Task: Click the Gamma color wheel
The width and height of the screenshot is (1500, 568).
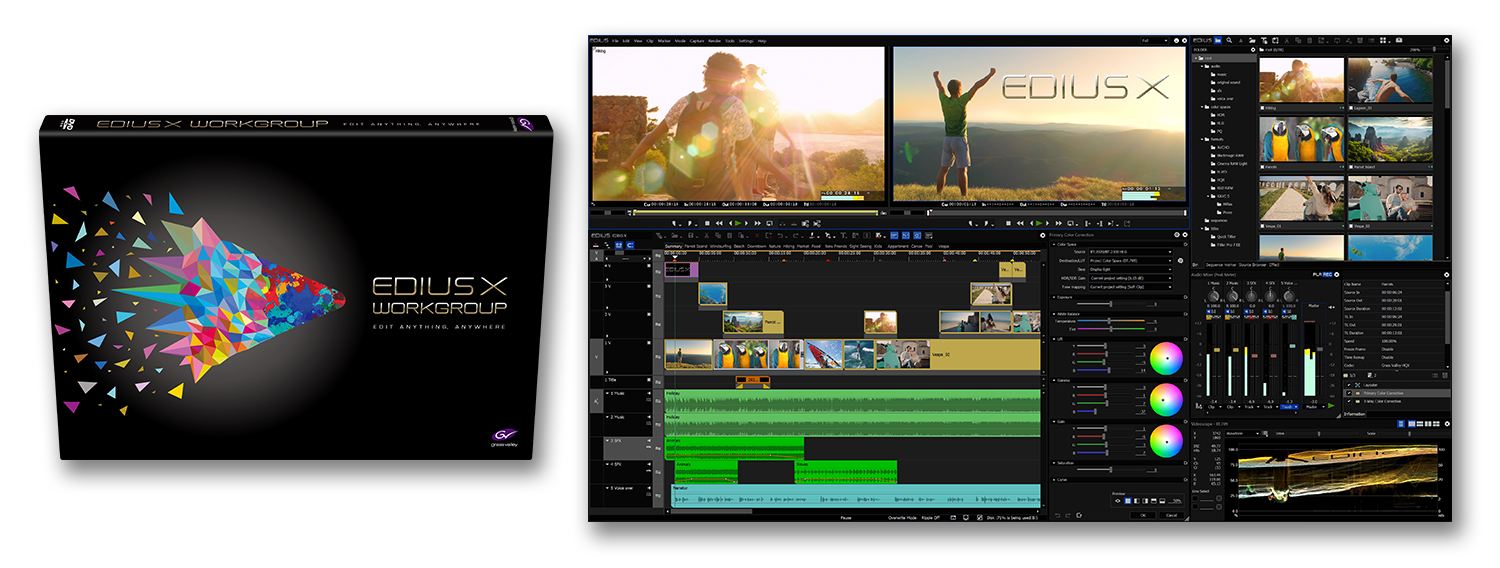Action: 1166,399
